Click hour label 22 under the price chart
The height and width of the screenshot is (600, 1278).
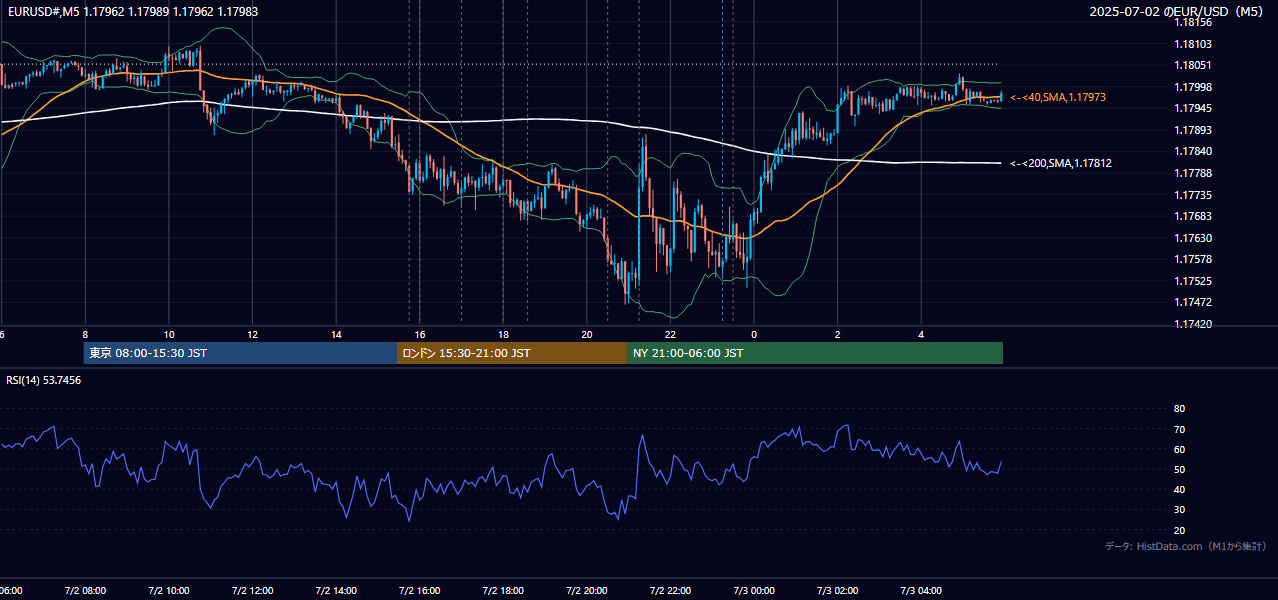point(671,335)
